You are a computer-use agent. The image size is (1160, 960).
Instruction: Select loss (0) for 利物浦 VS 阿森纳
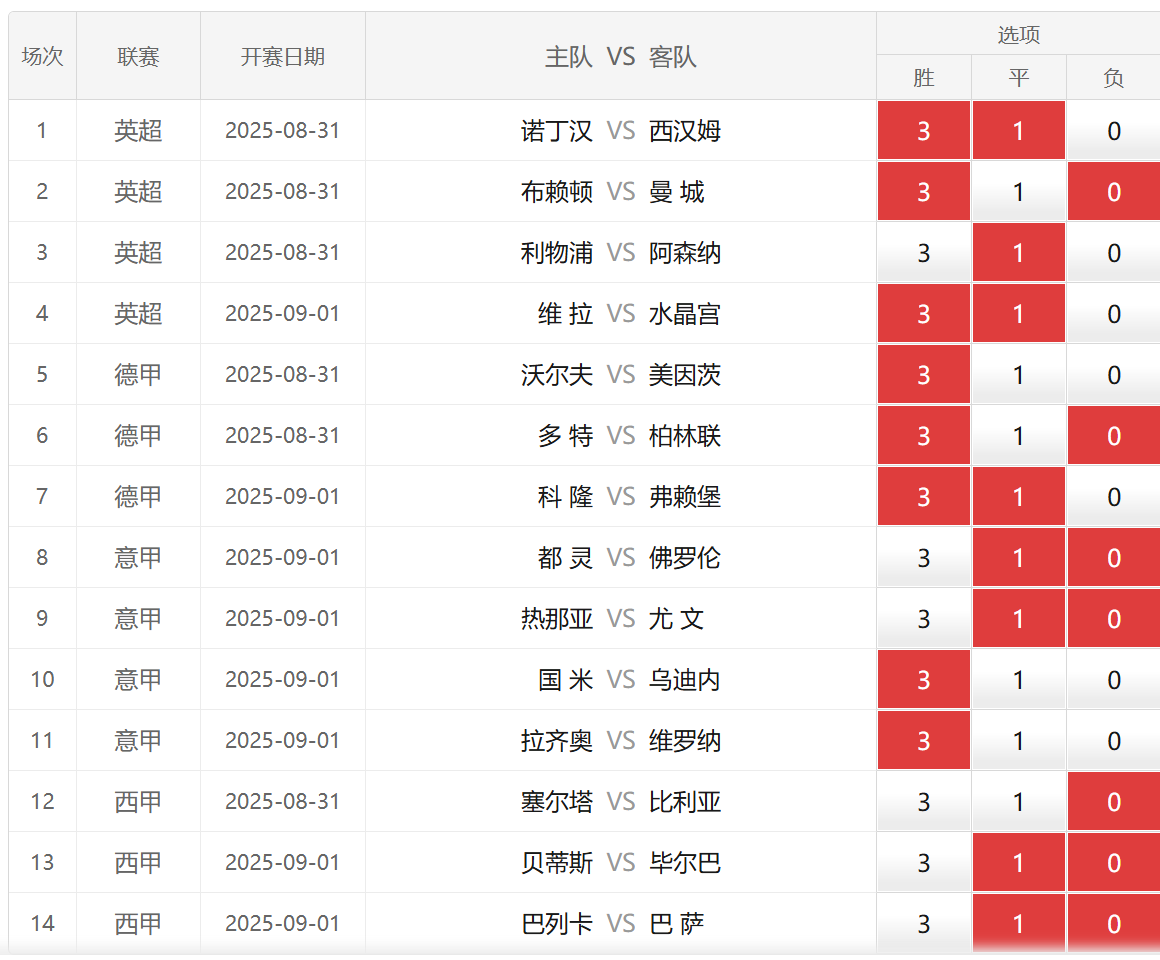[1114, 253]
